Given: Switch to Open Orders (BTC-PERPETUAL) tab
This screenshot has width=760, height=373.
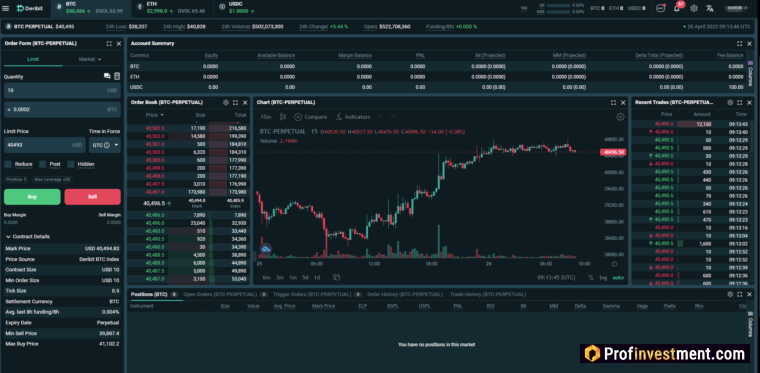Looking at the screenshot, I should pos(220,295).
